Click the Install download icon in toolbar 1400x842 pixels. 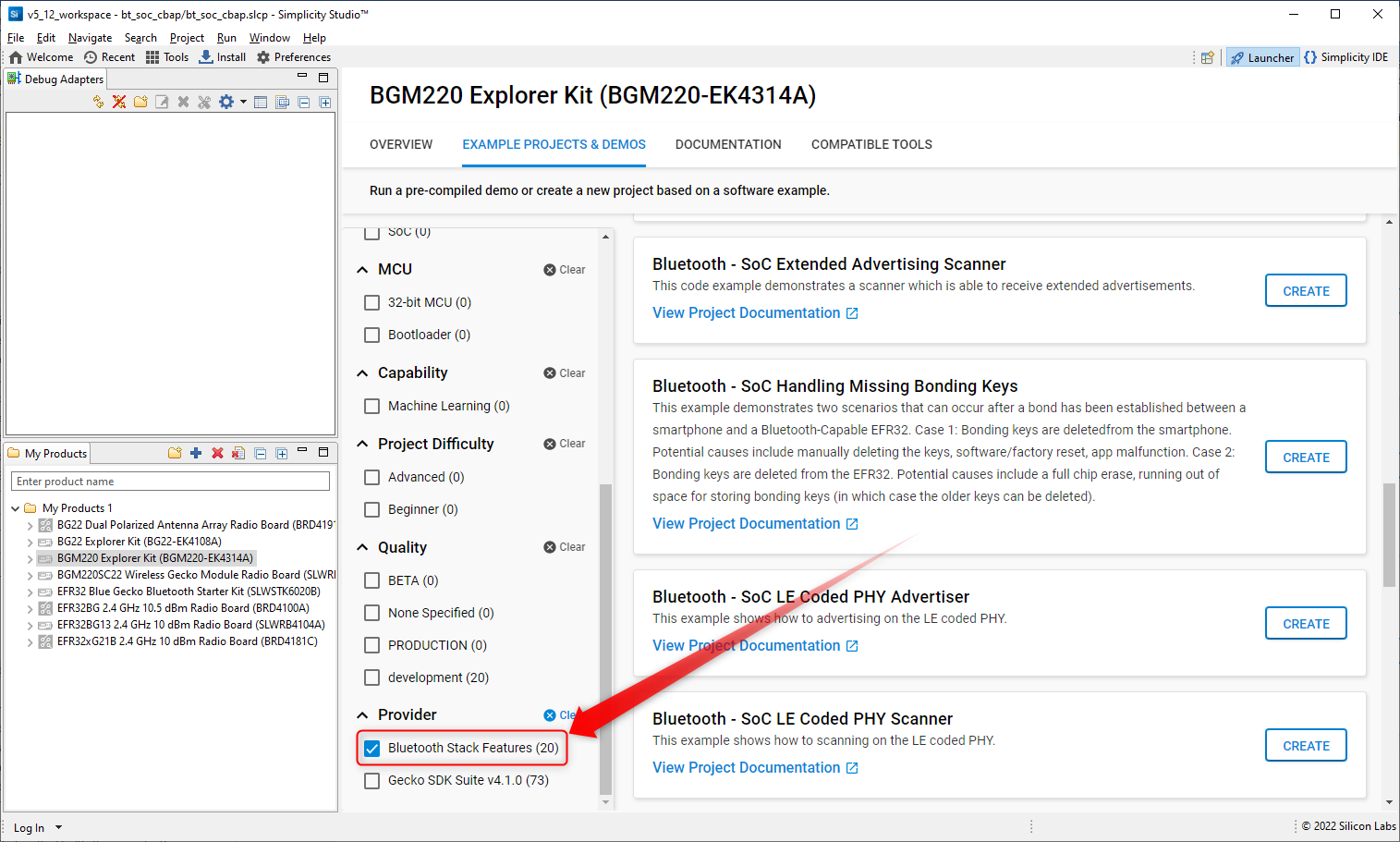206,57
